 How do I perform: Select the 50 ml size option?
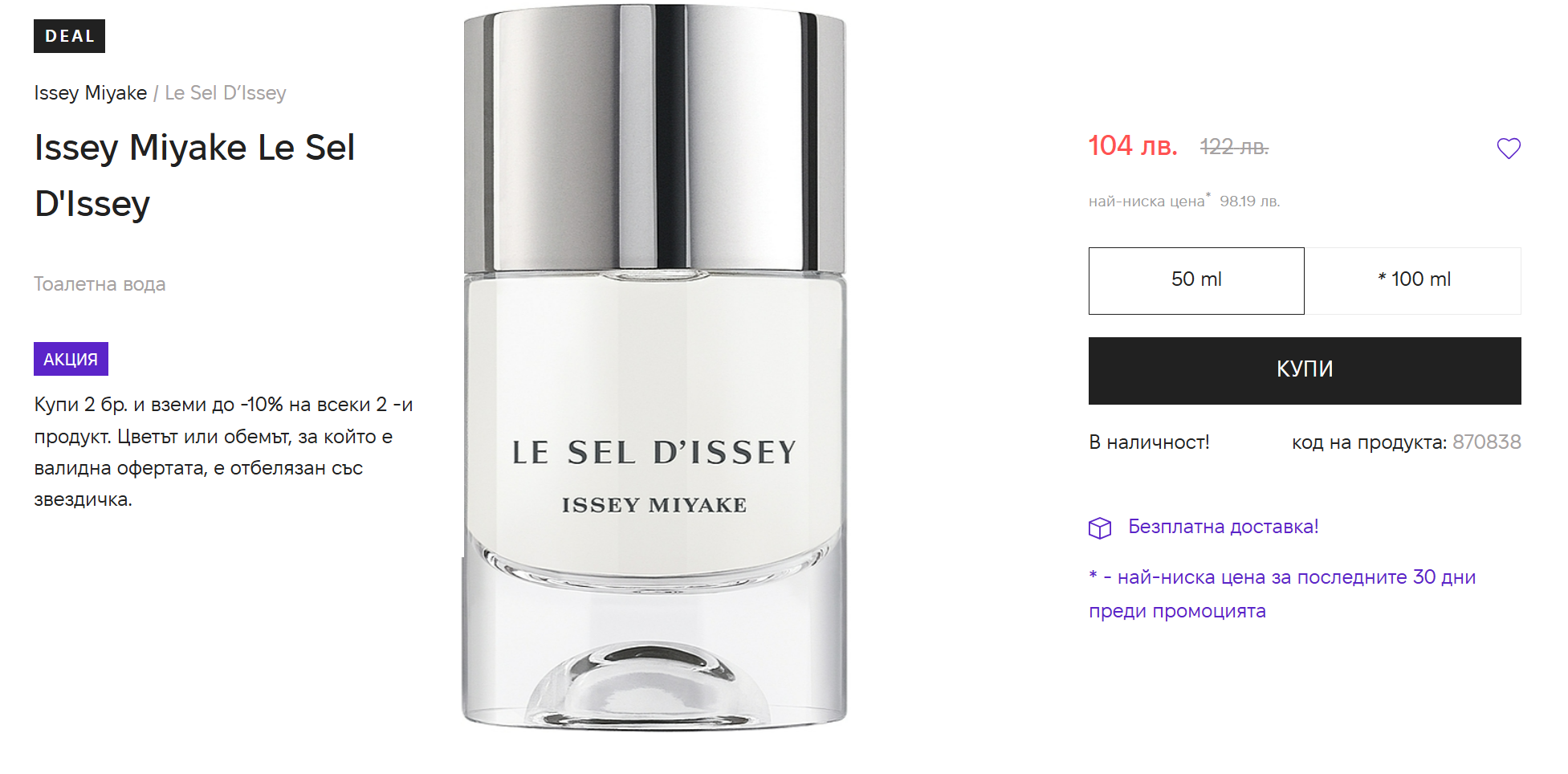[x=1196, y=280]
